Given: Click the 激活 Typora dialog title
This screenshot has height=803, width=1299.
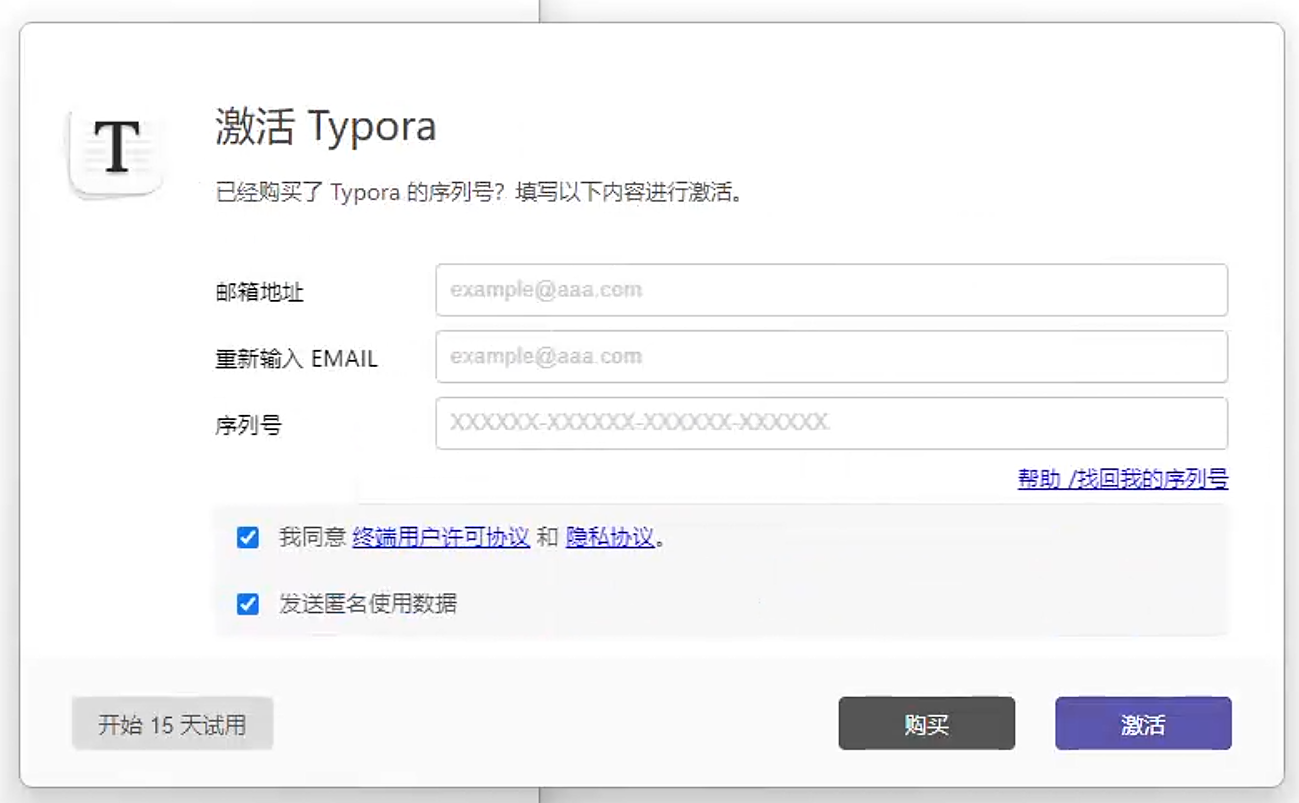Looking at the screenshot, I should 324,127.
